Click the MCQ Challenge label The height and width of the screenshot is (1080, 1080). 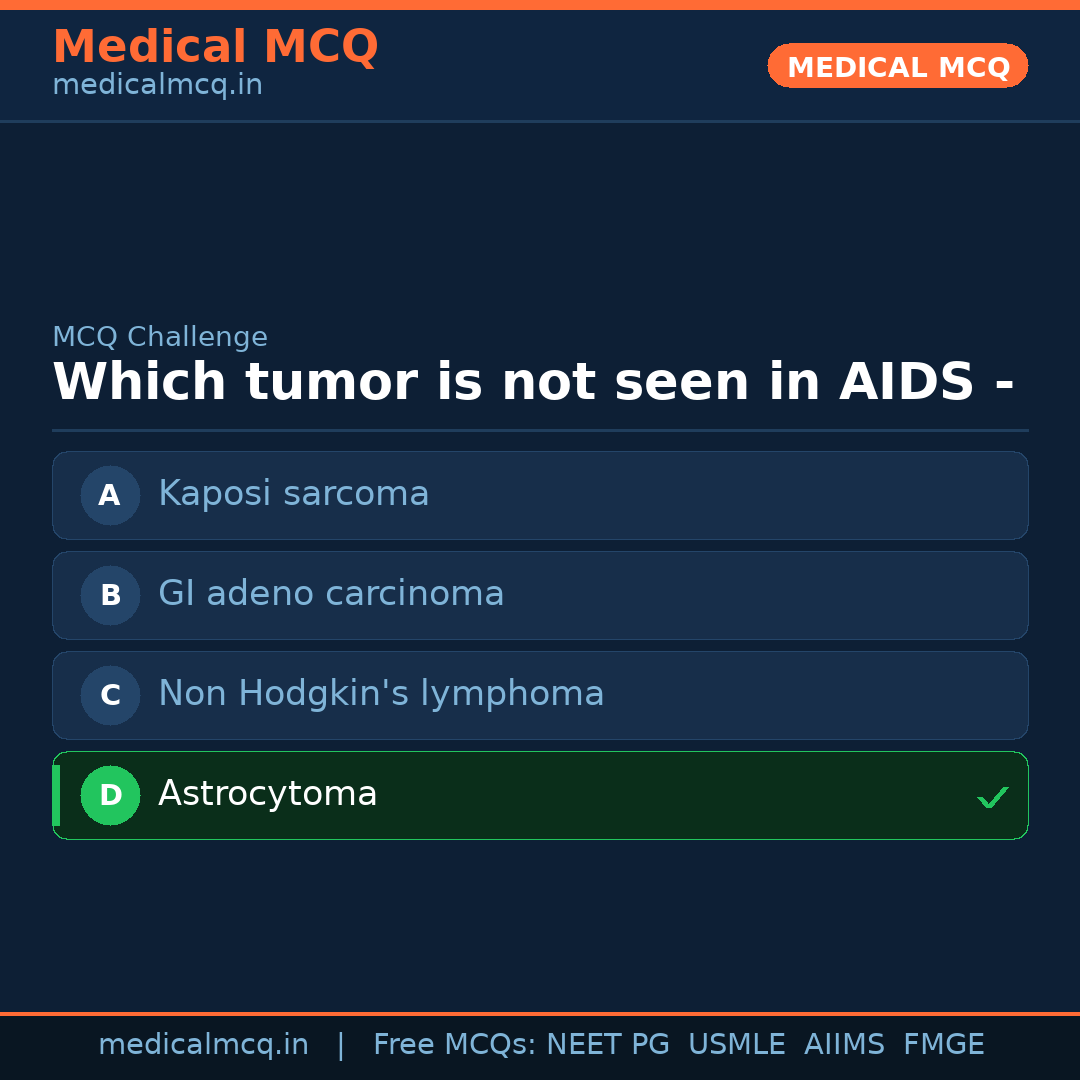coord(160,338)
